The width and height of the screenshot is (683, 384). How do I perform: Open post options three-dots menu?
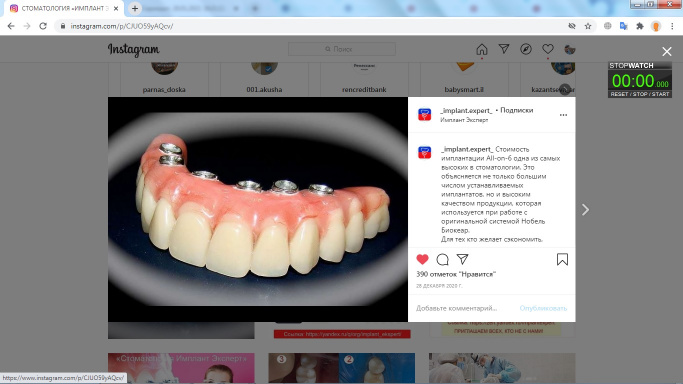point(563,115)
